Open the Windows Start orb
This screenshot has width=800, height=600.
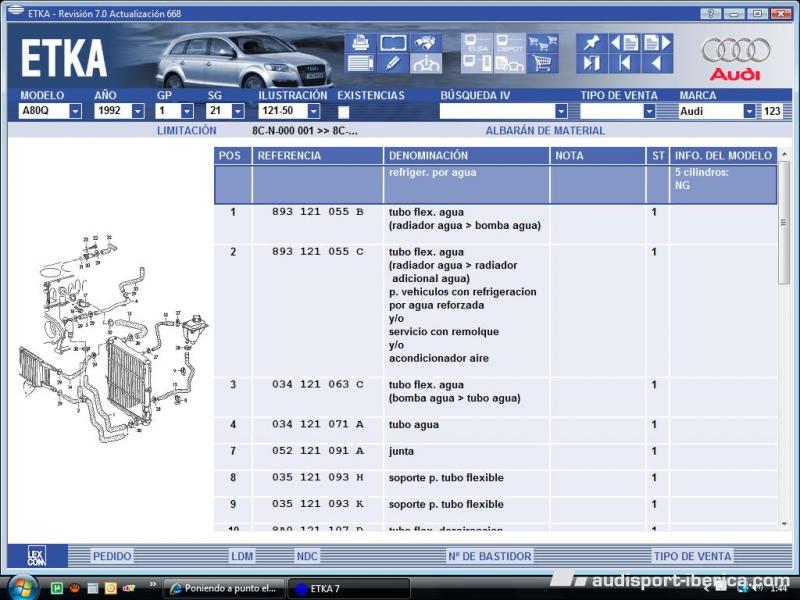point(21,587)
